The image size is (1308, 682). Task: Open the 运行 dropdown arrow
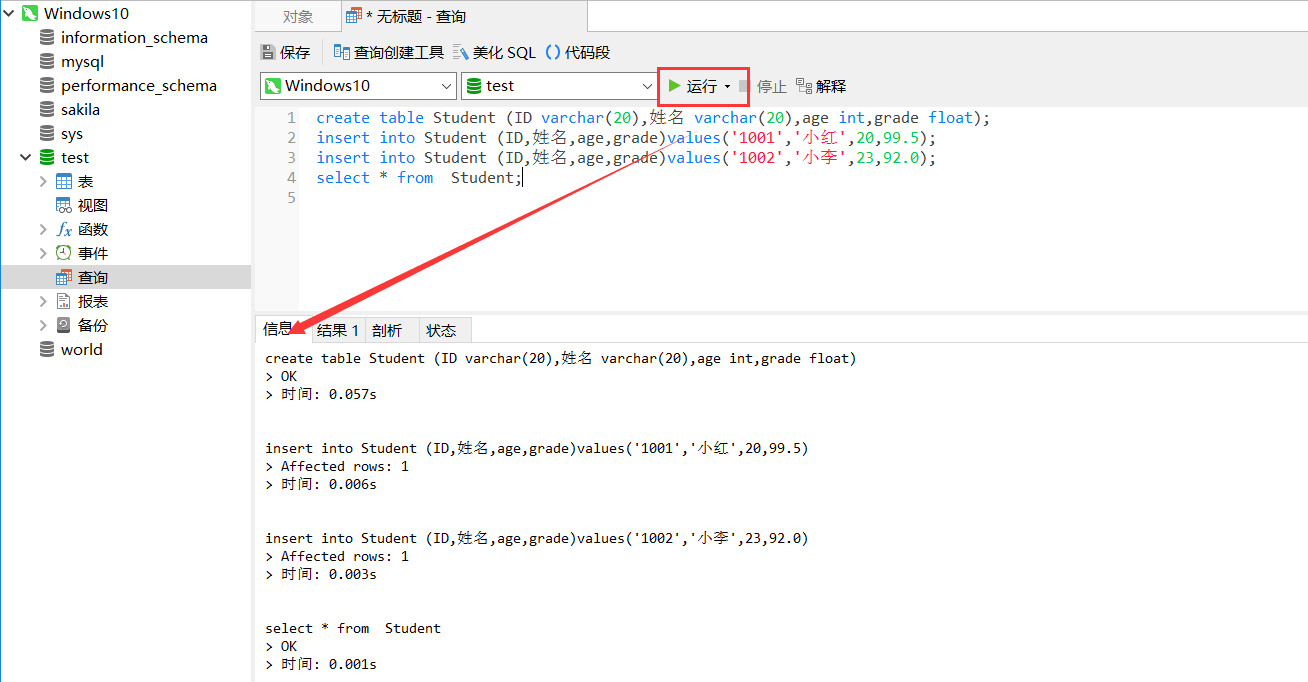click(728, 87)
